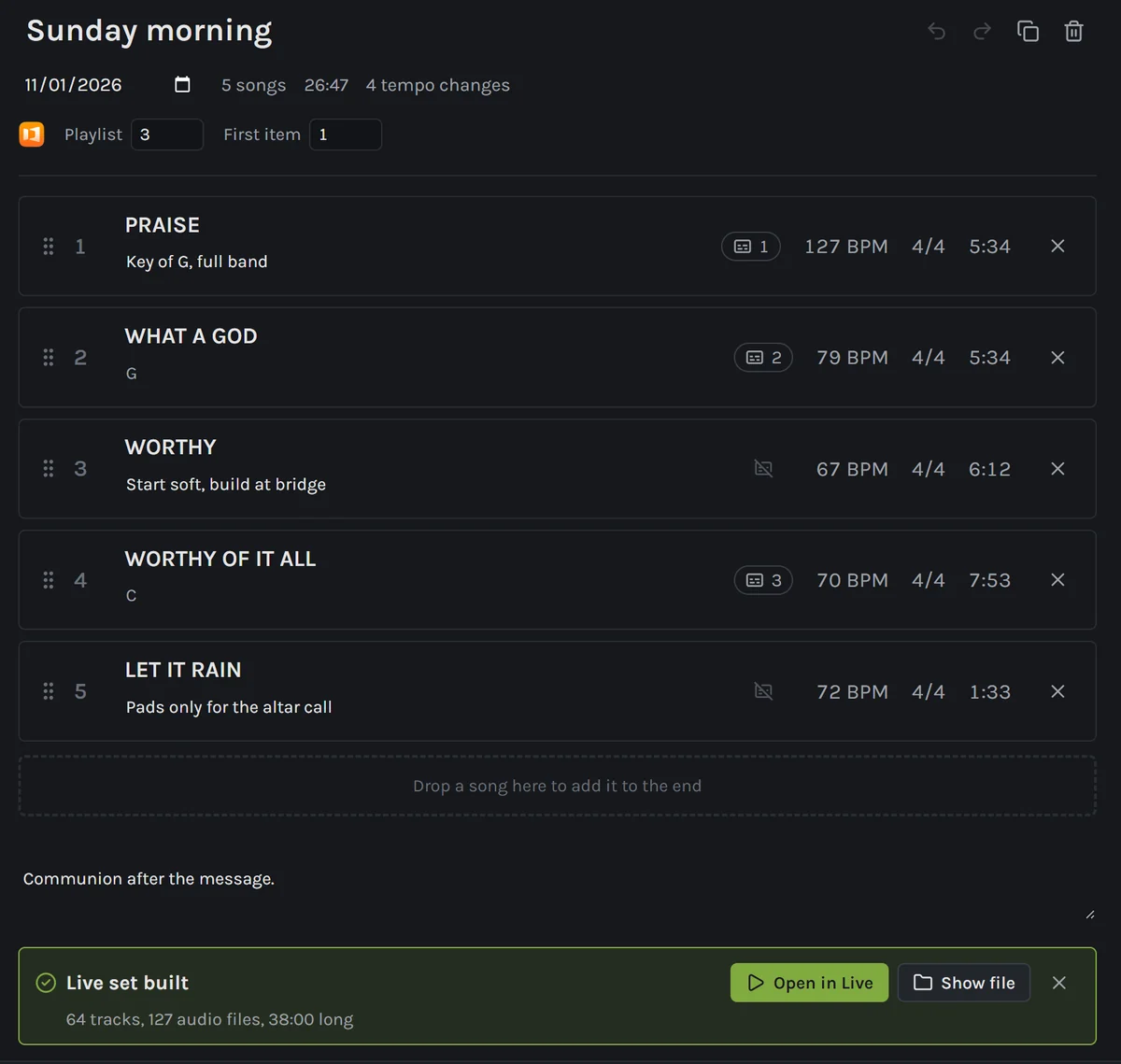
Task: Select the WORTHY song title
Action: pyautogui.click(x=171, y=447)
